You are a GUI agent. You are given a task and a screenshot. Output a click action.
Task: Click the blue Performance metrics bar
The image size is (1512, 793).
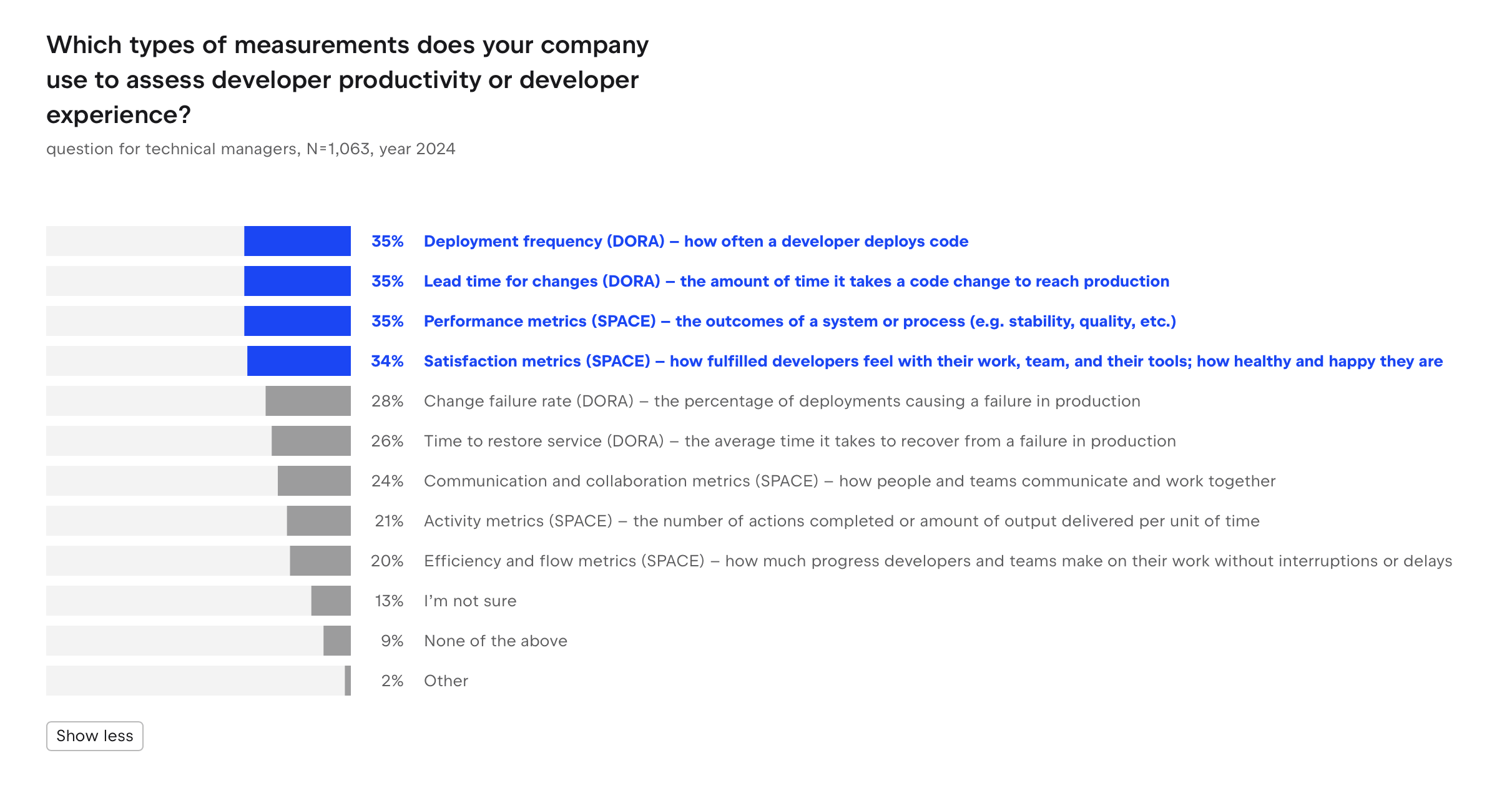pos(297,321)
